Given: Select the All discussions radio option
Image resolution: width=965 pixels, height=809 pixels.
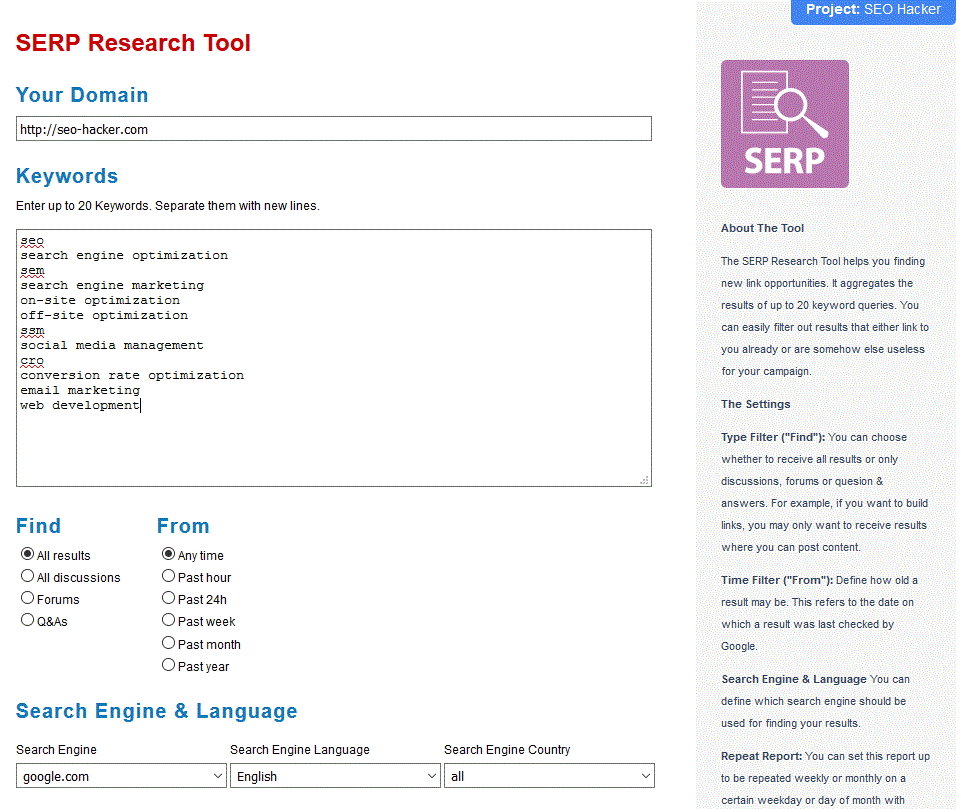Looking at the screenshot, I should 28,576.
